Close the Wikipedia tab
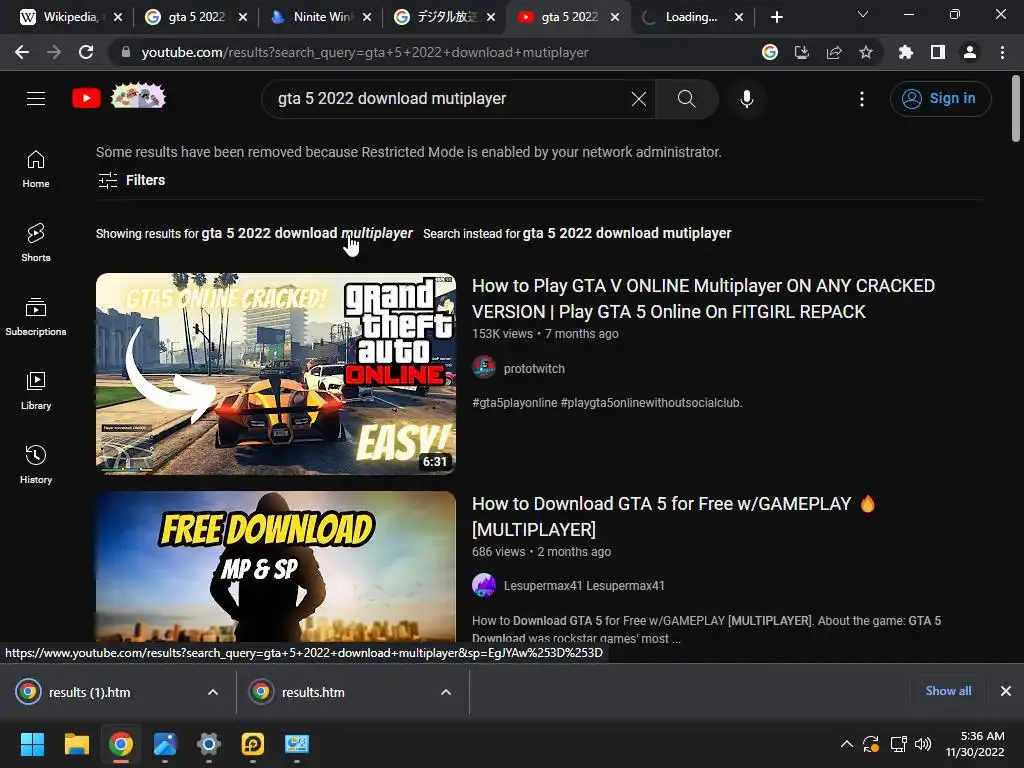1024x768 pixels. click(x=118, y=17)
